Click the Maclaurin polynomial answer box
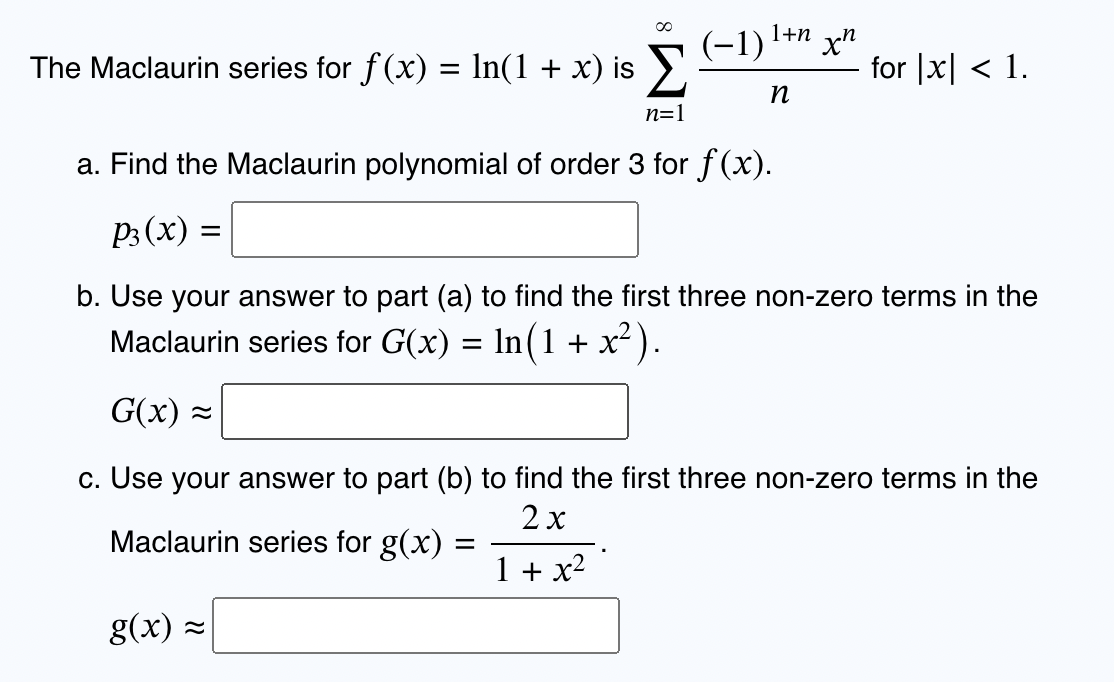Viewport: 1114px width, 682px height. [434, 229]
